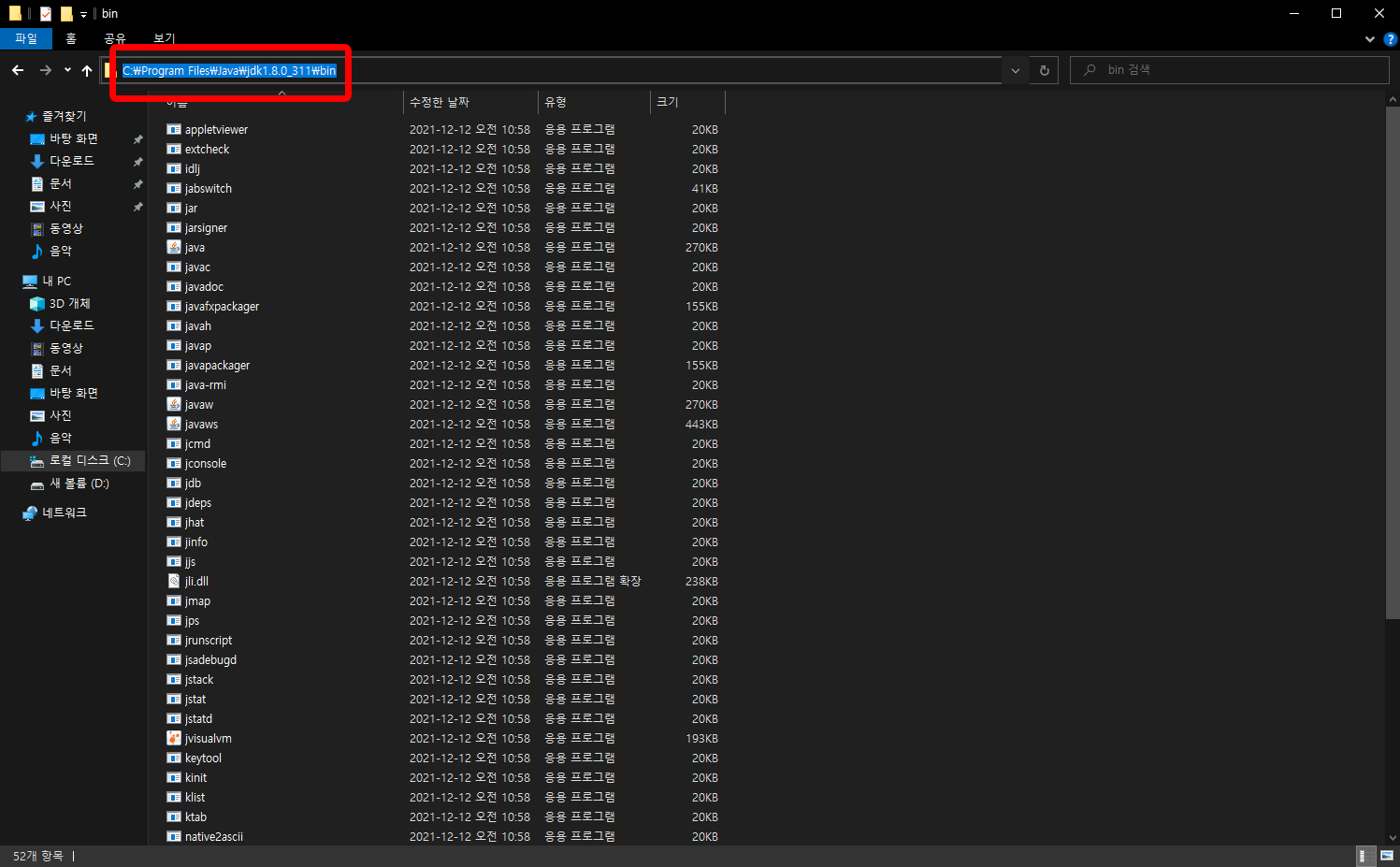Select the jdb file icon
This screenshot has width=1400, height=867.
point(174,483)
